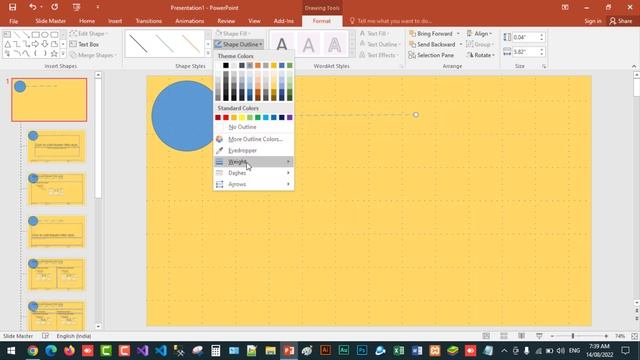Select the Oval shape in shapes gallery
The height and width of the screenshot is (360, 640).
(x=45, y=35)
